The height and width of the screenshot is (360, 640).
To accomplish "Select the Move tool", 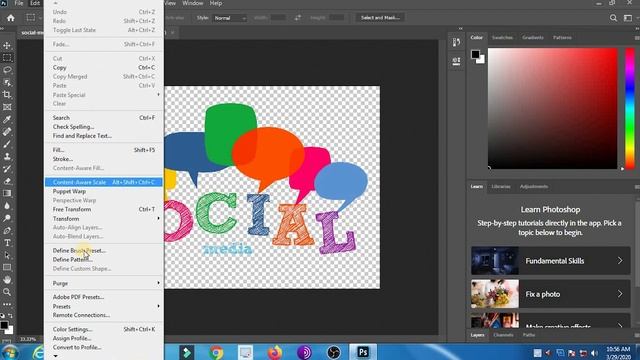I will pos(7,45).
